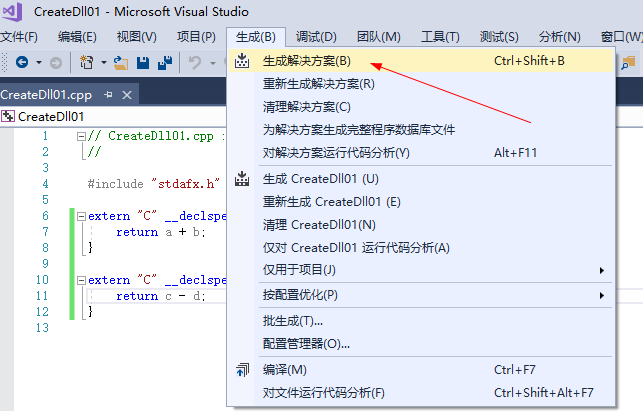Click the Navigate Forward toolbar icon
643x411 pixels.
(56, 63)
